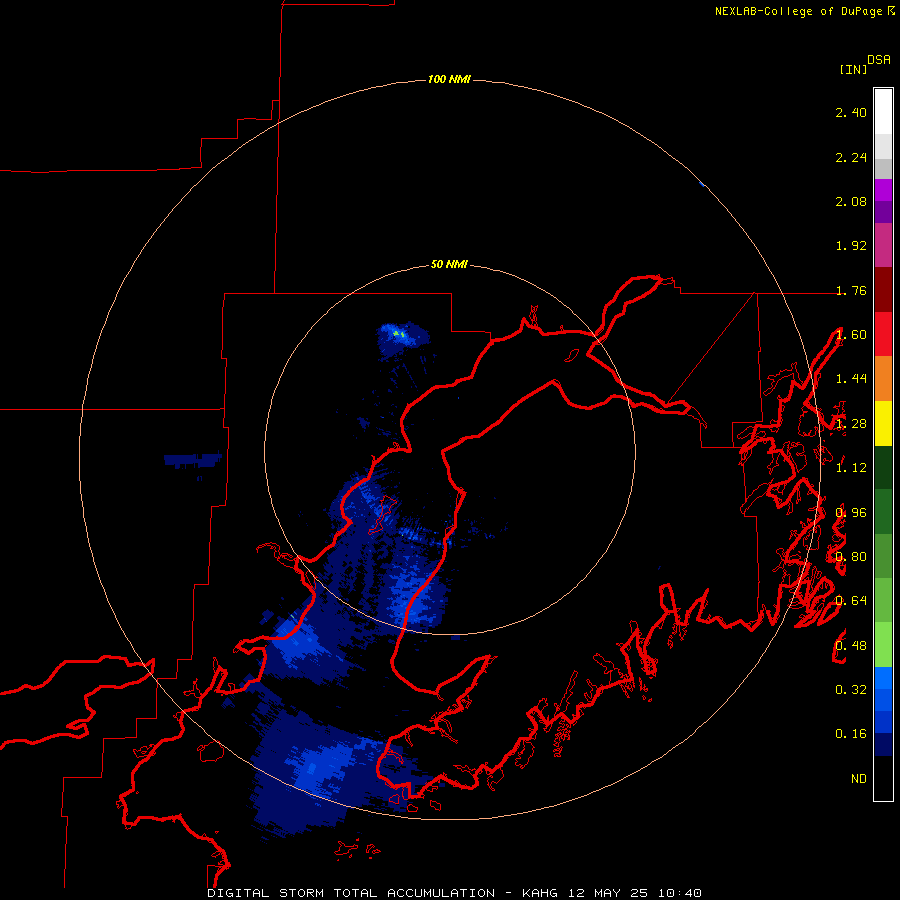The width and height of the screenshot is (900, 900).
Task: Pick the orange legend swatch
Action: click(x=883, y=378)
